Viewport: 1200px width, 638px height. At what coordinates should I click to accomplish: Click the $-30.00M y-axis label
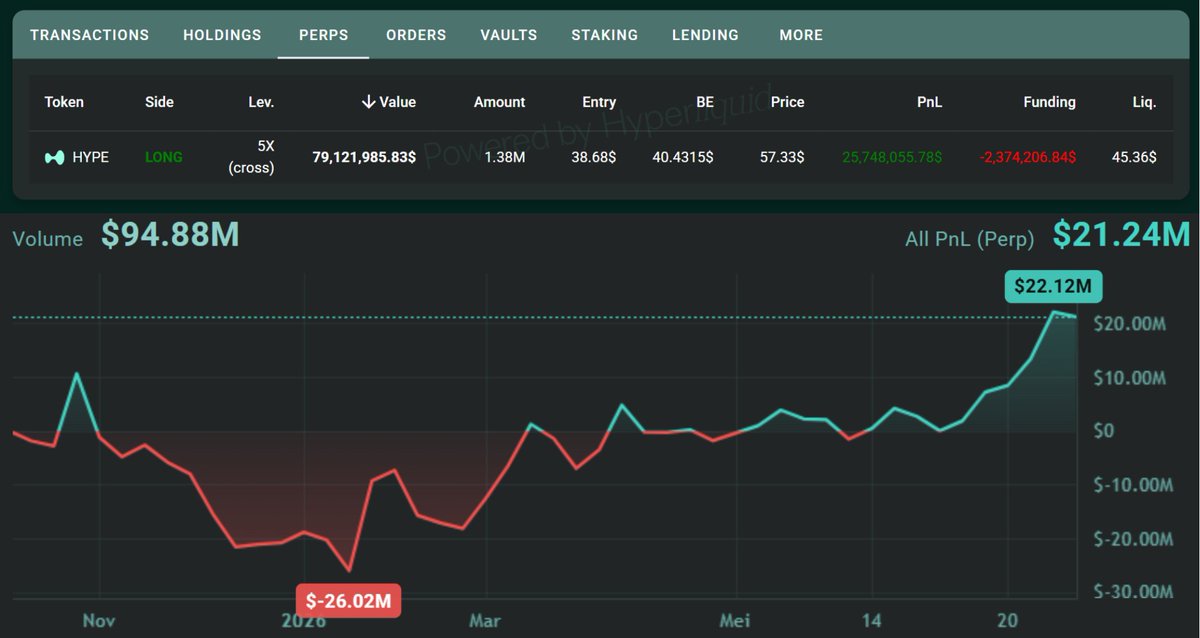click(x=1133, y=592)
